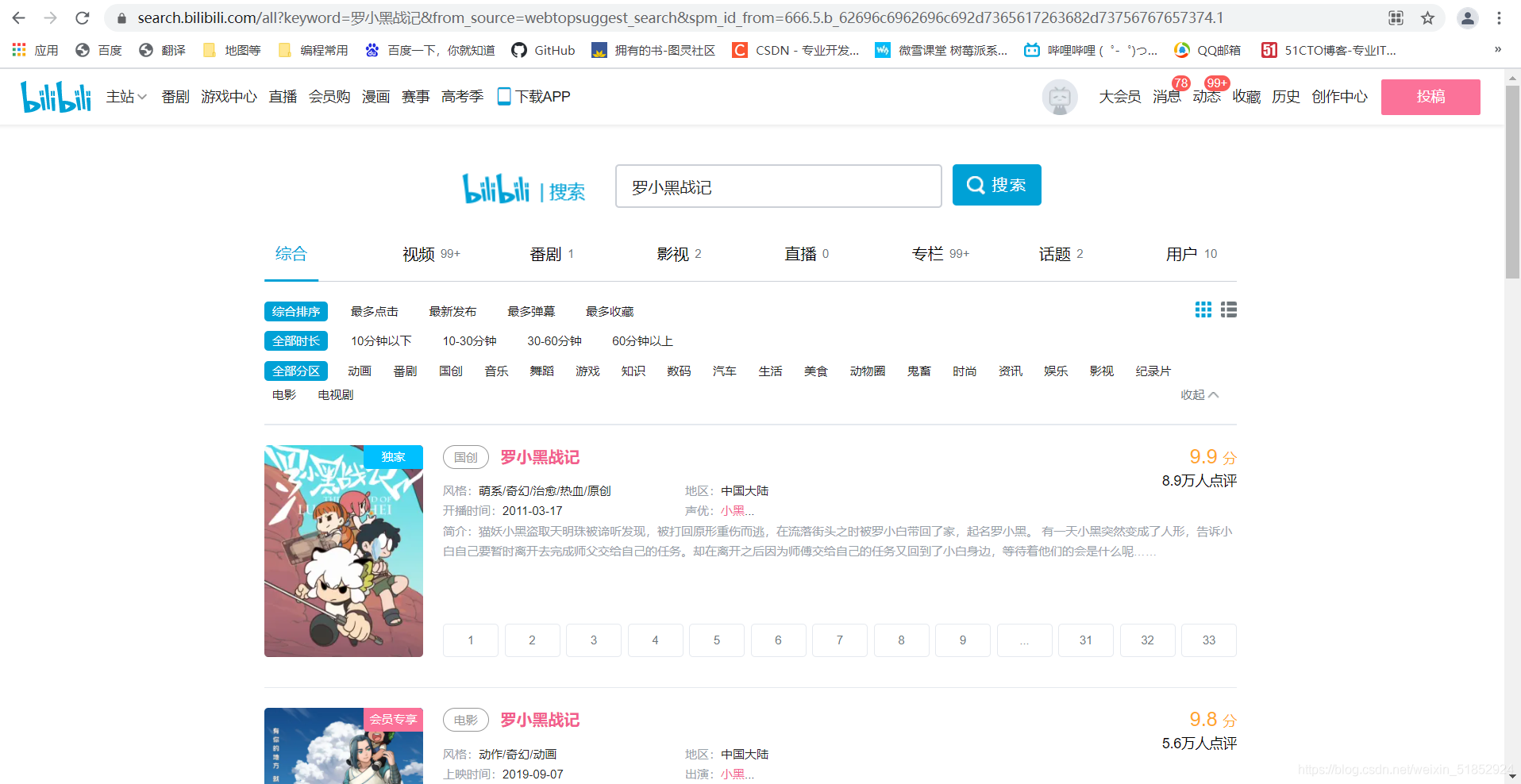The image size is (1521, 784).
Task: Open 动态 feed in header
Action: tap(1206, 97)
